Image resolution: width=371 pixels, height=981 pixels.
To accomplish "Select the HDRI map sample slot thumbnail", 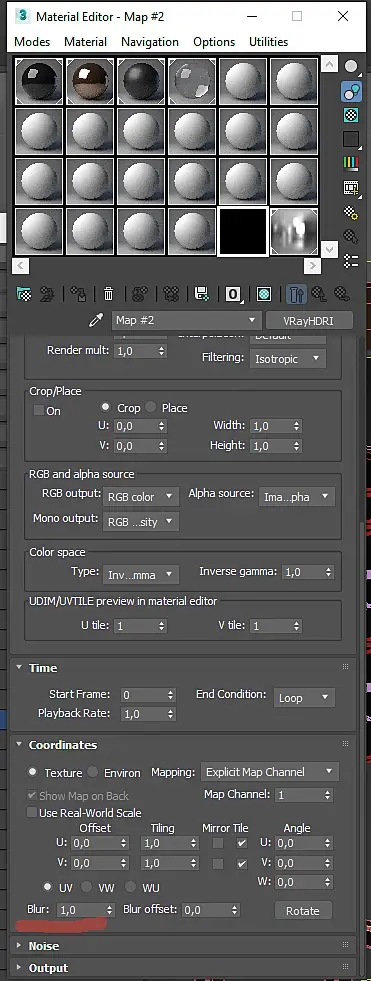I will (293, 231).
